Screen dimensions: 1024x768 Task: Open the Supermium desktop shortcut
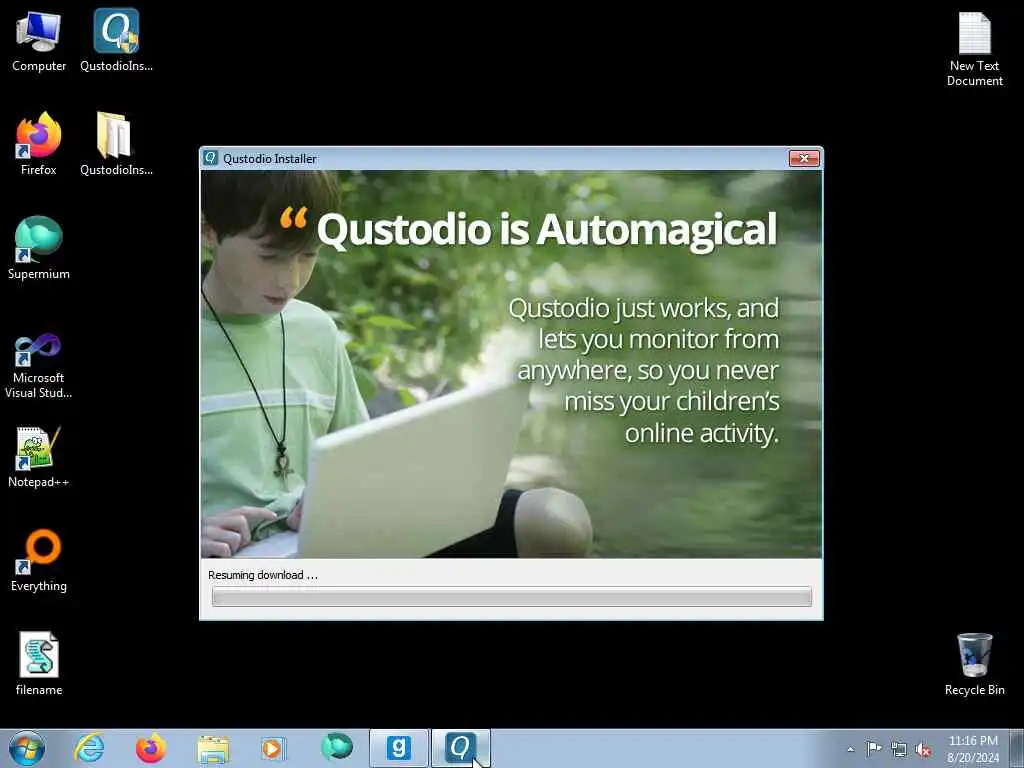point(39,248)
